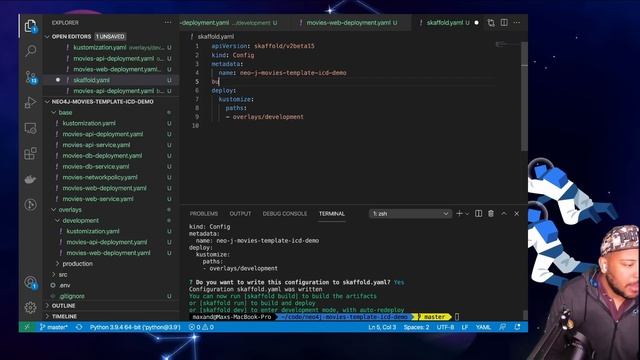The image size is (640, 360).
Task: Change UTF-8 file encoding
Action: [445, 327]
